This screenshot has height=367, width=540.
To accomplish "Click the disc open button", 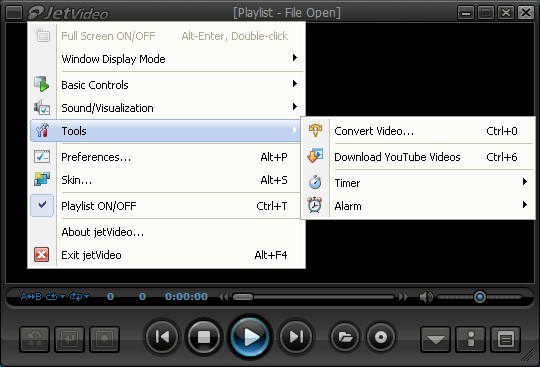I will click(x=381, y=337).
